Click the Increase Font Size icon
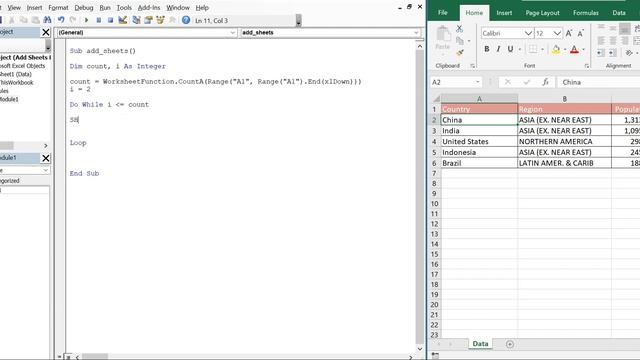 point(569,33)
